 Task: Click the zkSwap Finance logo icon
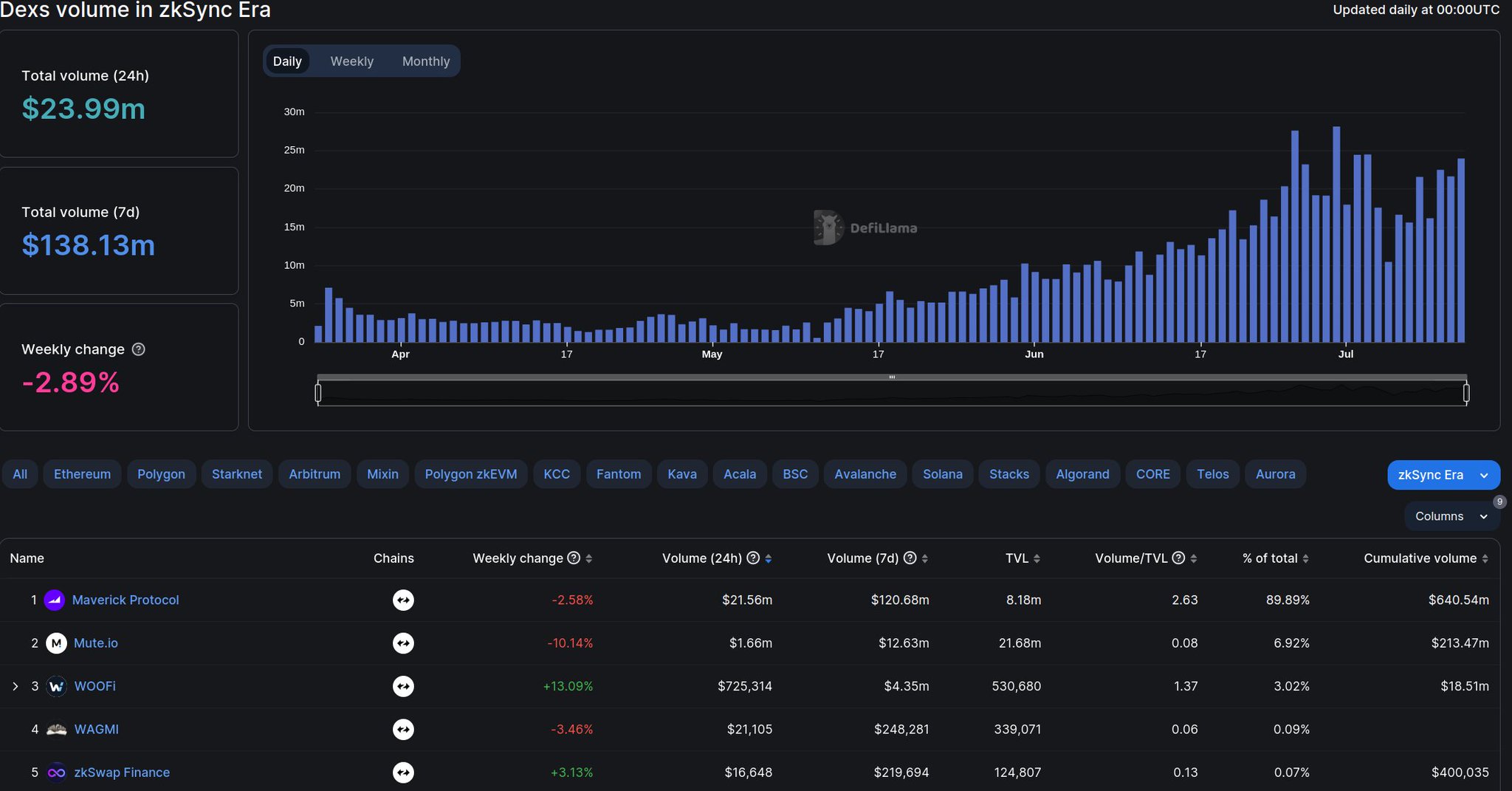[x=57, y=773]
